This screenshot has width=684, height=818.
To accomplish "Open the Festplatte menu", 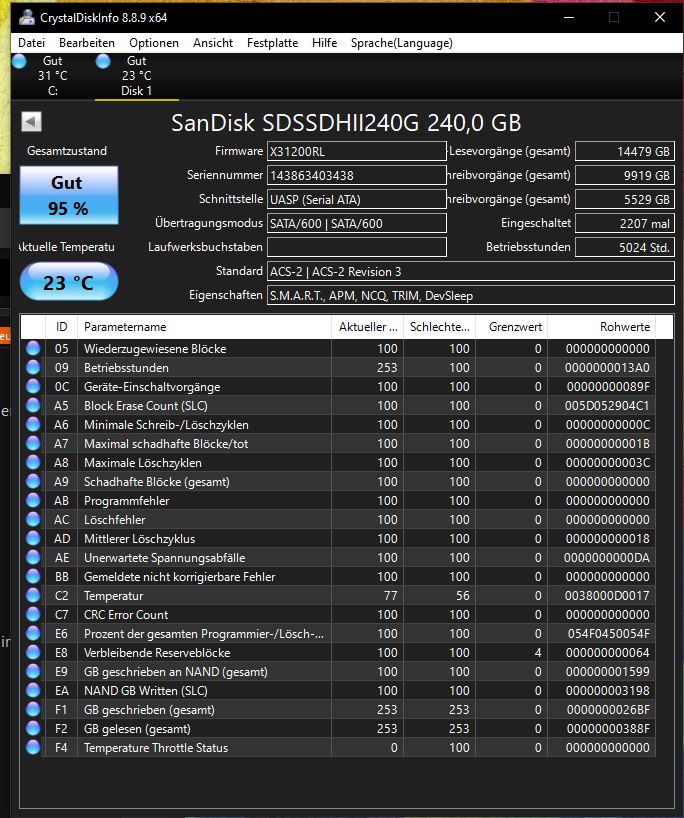I will click(x=272, y=43).
